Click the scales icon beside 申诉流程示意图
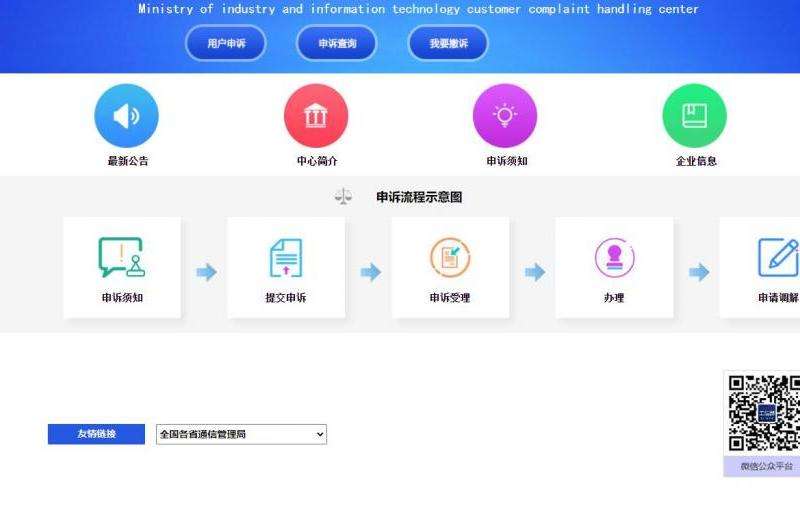 [x=344, y=197]
